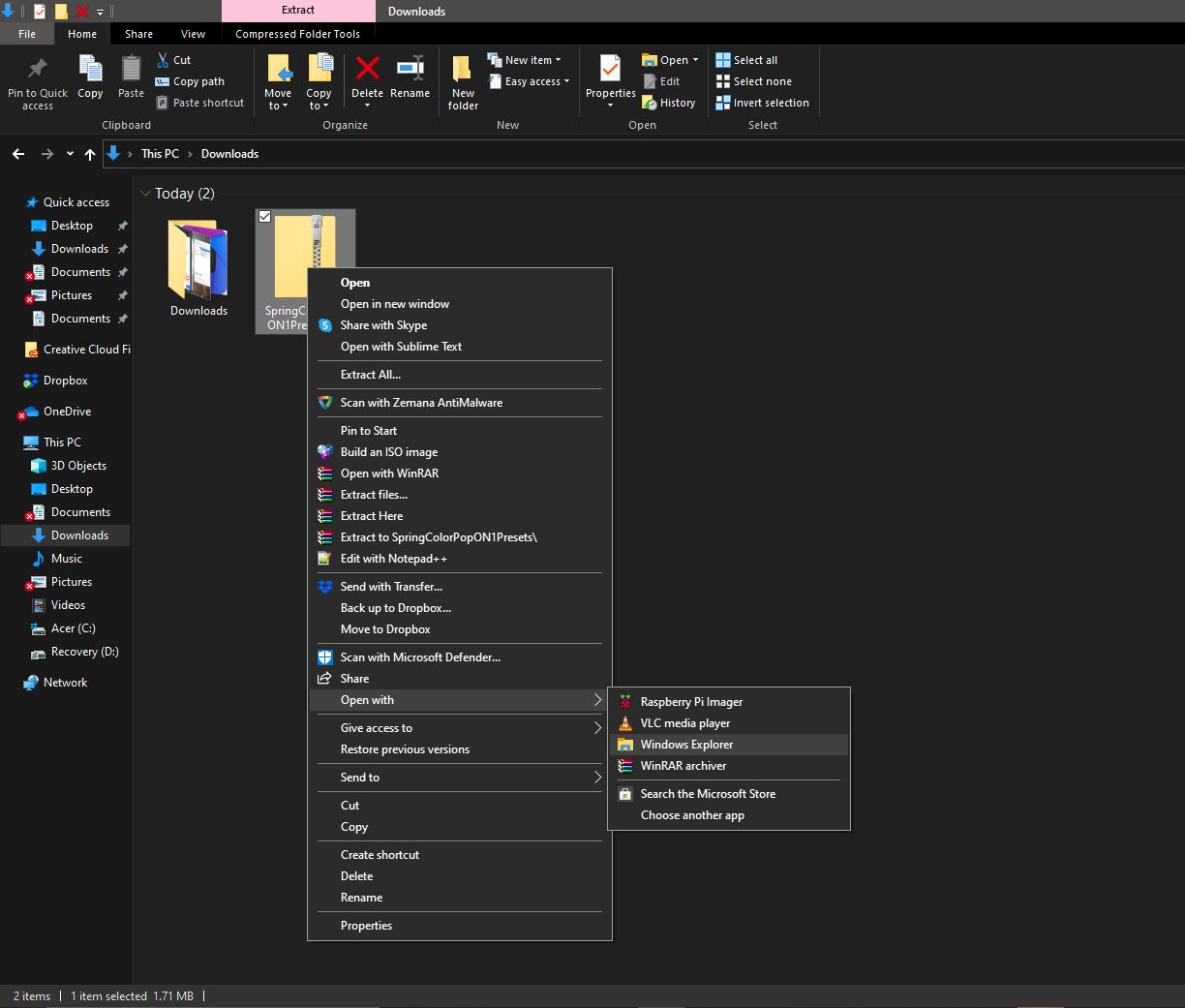The height and width of the screenshot is (1008, 1185).
Task: Click Select all in the ribbon
Action: [746, 60]
